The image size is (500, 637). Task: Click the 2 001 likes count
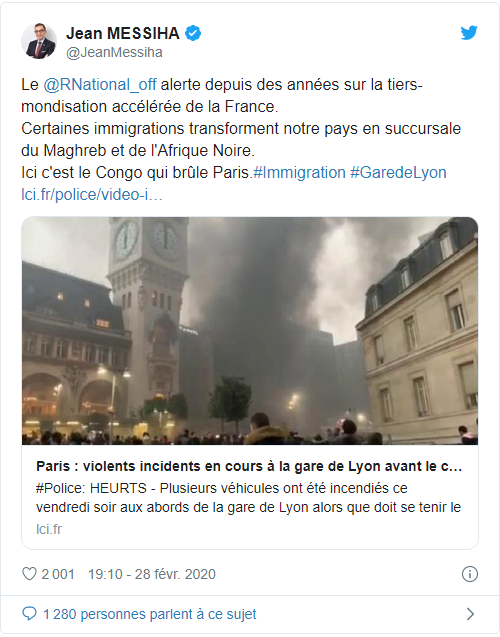pos(58,574)
